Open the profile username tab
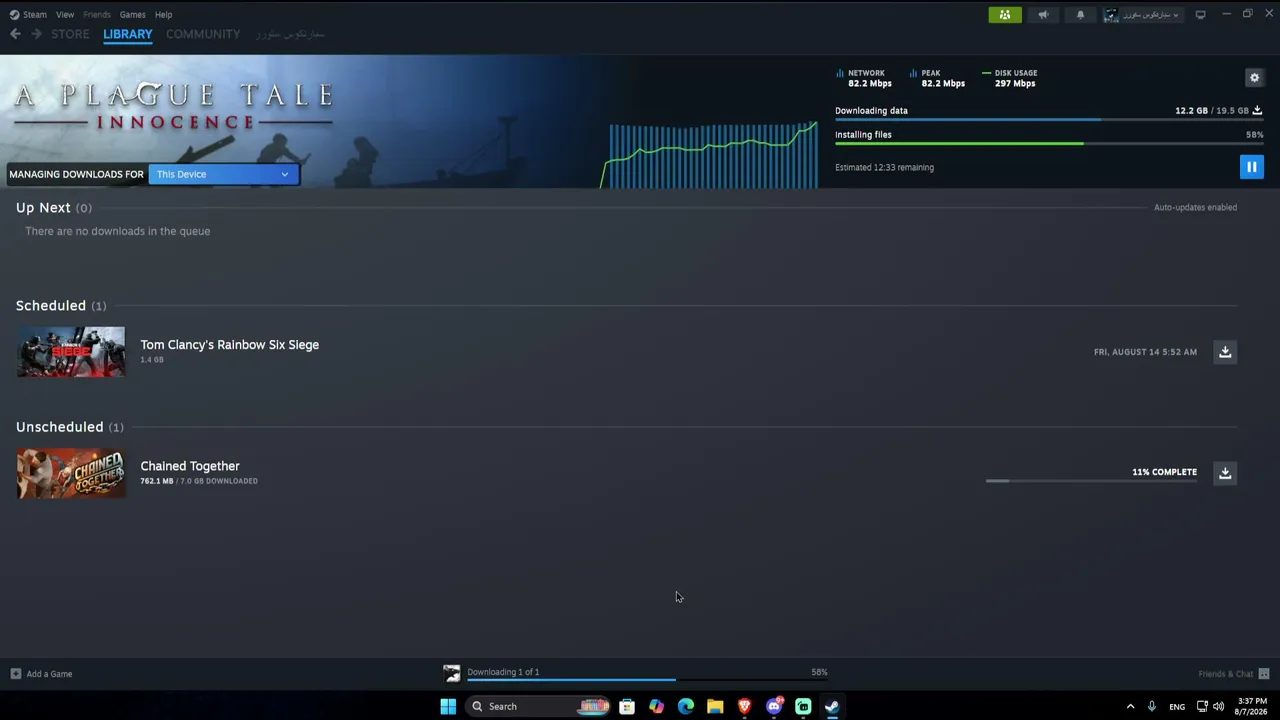 coord(290,34)
